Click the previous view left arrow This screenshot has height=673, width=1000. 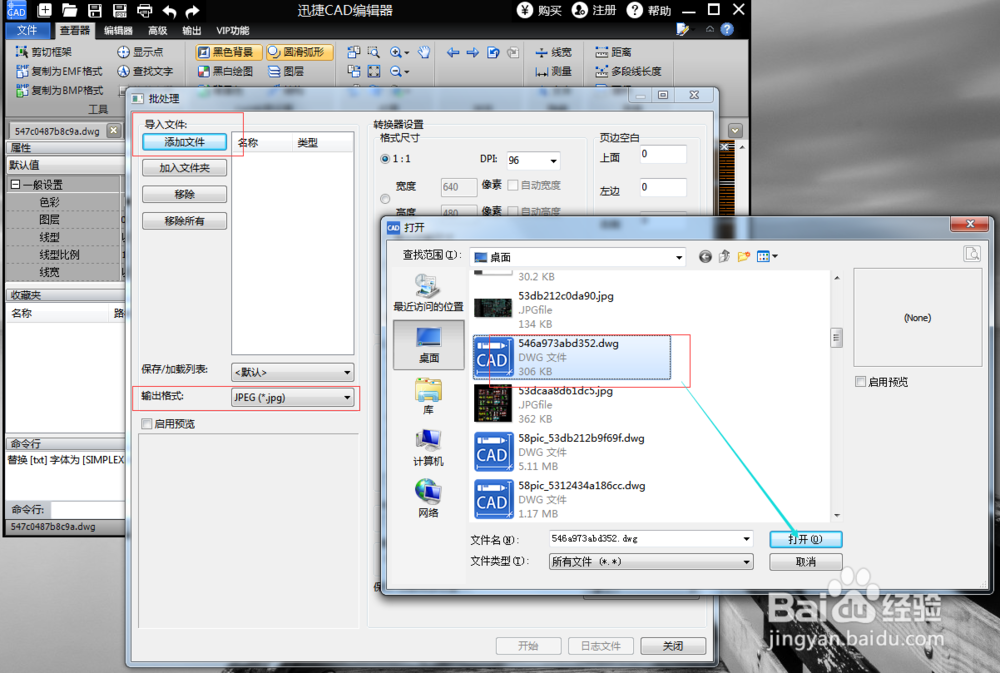[x=453, y=52]
